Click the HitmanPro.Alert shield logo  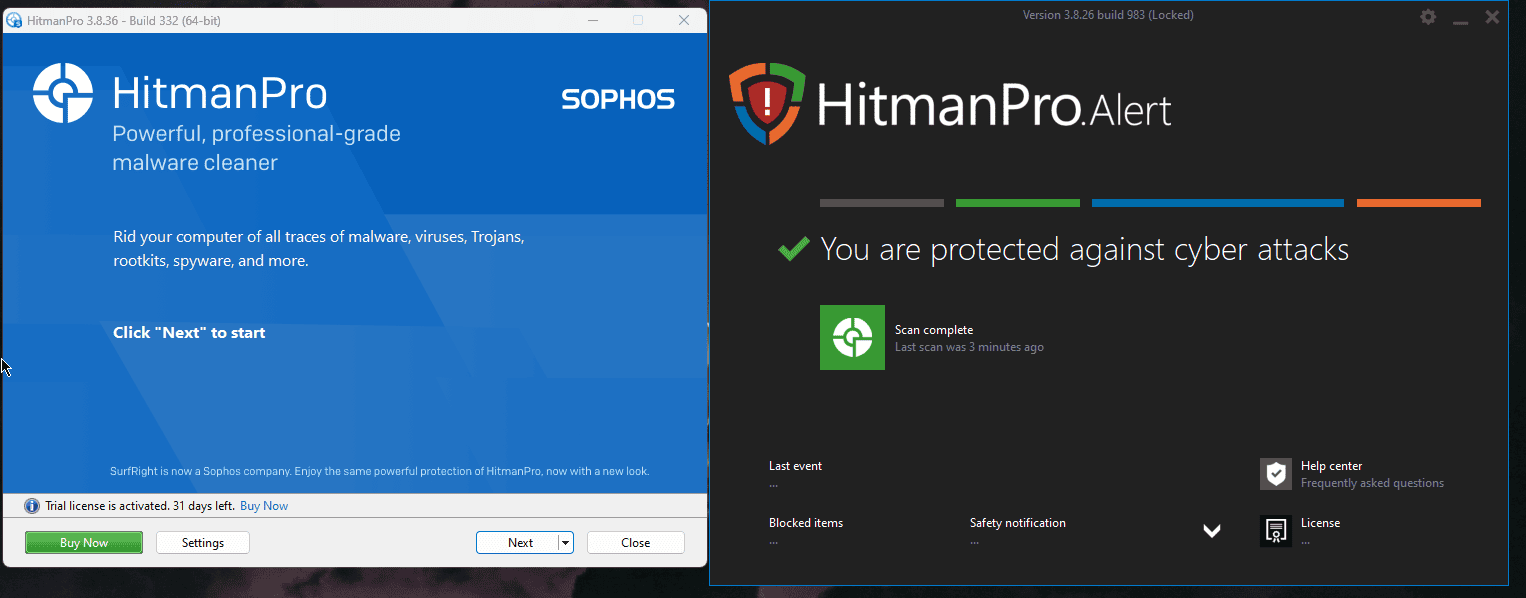pos(766,103)
